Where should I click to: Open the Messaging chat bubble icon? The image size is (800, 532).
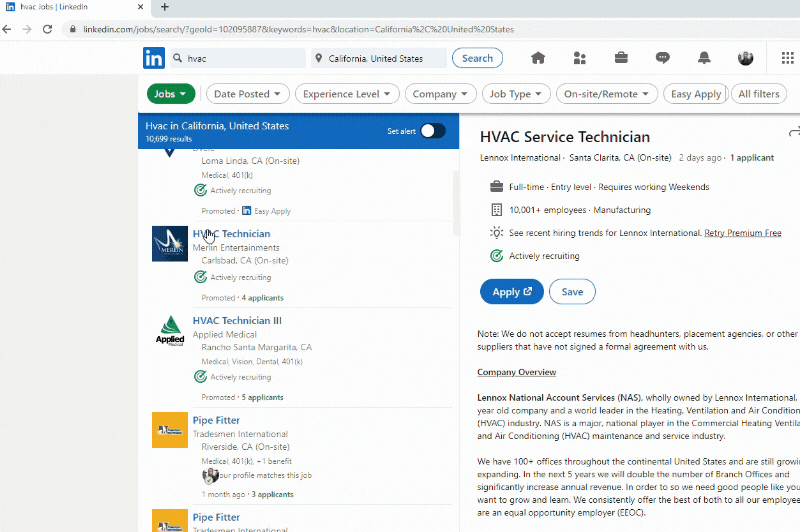662,58
